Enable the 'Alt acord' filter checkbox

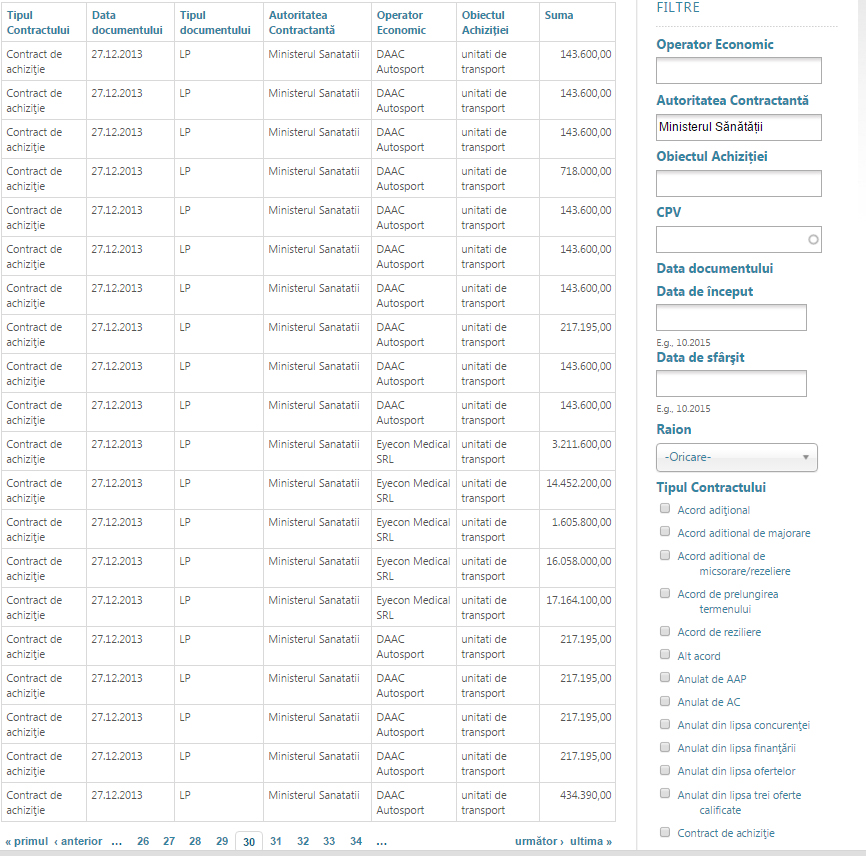[665, 655]
